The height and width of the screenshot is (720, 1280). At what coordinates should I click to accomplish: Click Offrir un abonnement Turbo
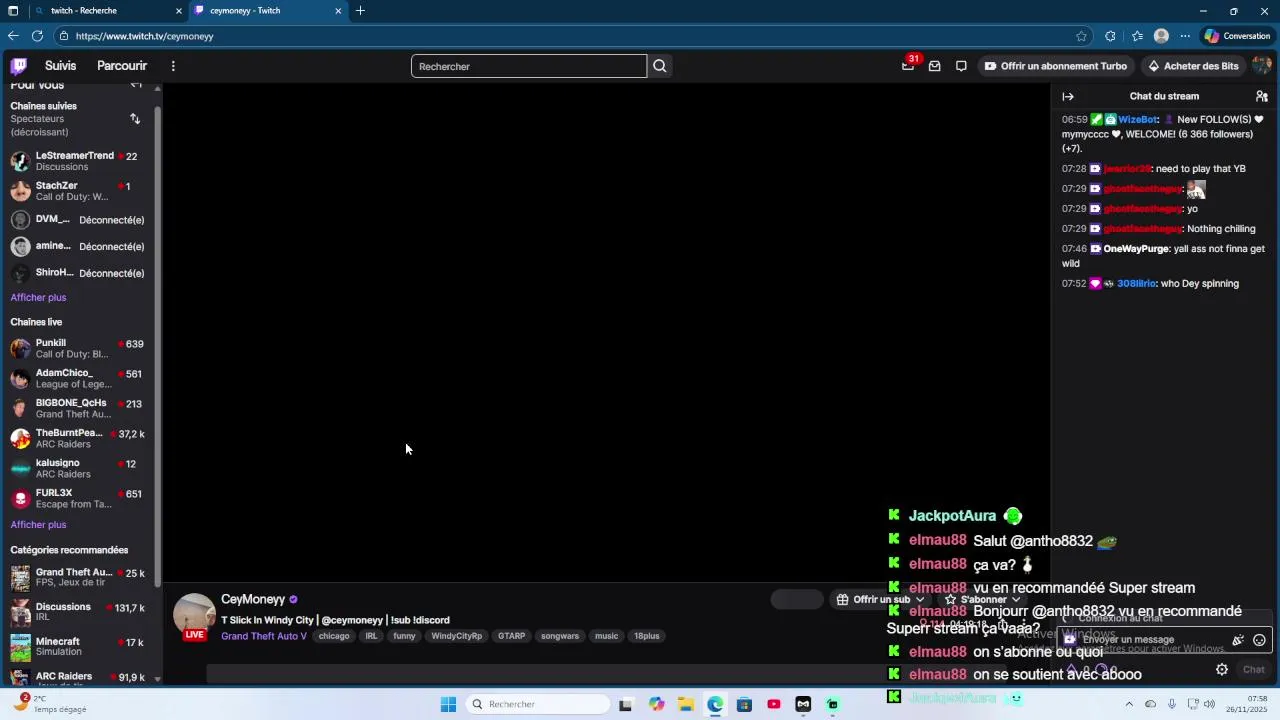[x=1056, y=66]
